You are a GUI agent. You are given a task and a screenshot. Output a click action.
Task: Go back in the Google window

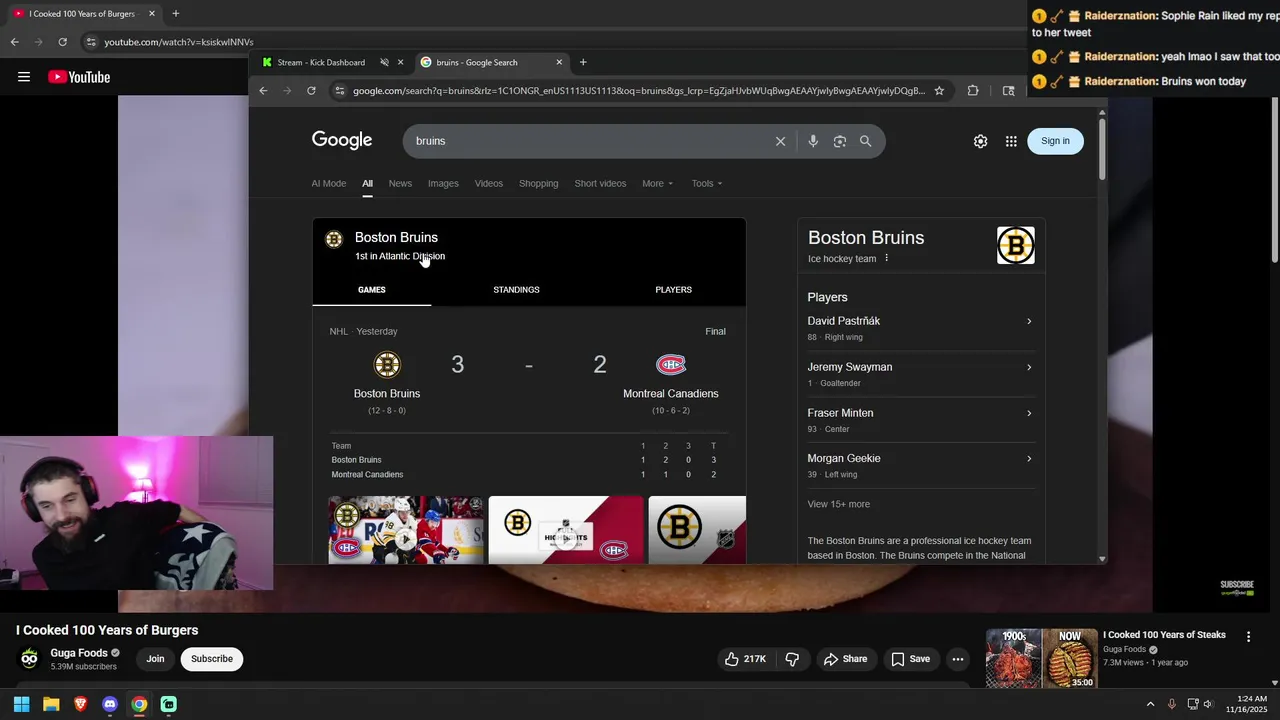pyautogui.click(x=263, y=91)
